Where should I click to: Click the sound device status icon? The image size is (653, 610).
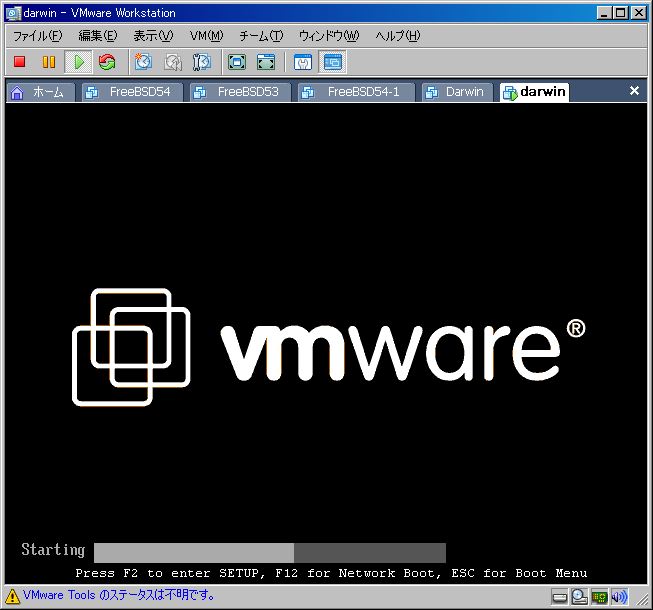pyautogui.click(x=619, y=597)
